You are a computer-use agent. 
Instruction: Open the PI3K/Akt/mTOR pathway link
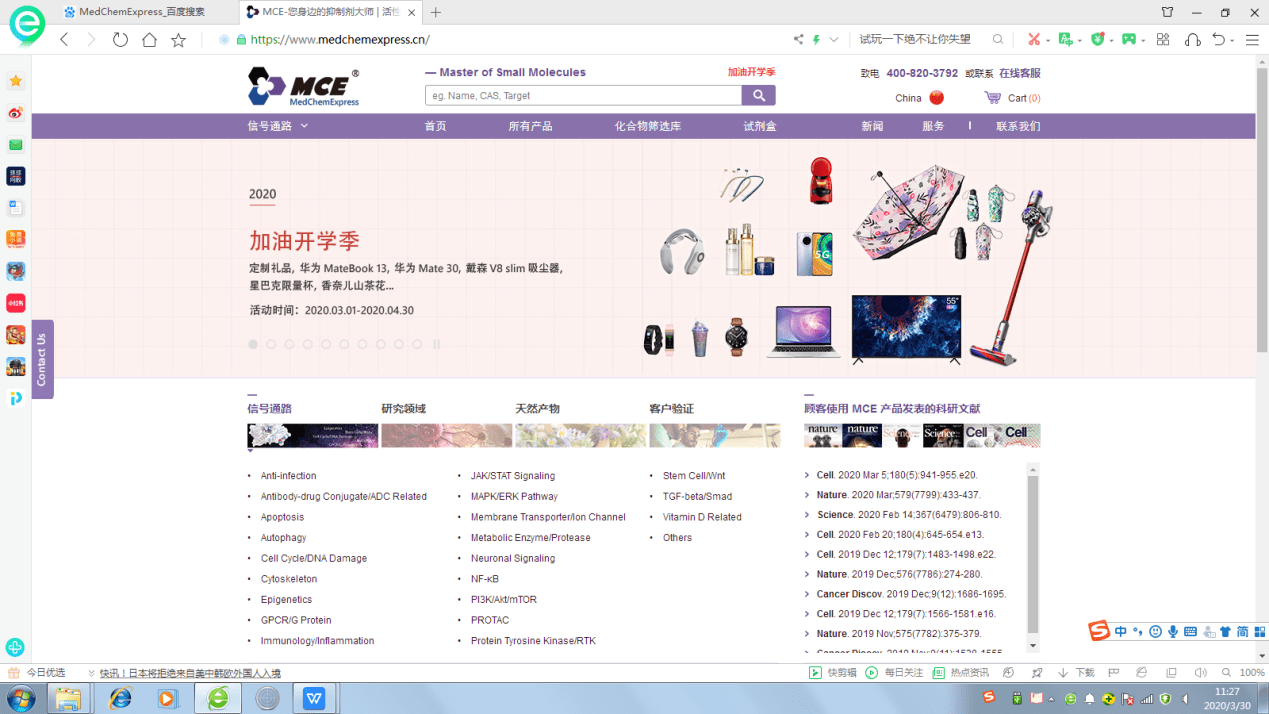pyautogui.click(x=504, y=600)
